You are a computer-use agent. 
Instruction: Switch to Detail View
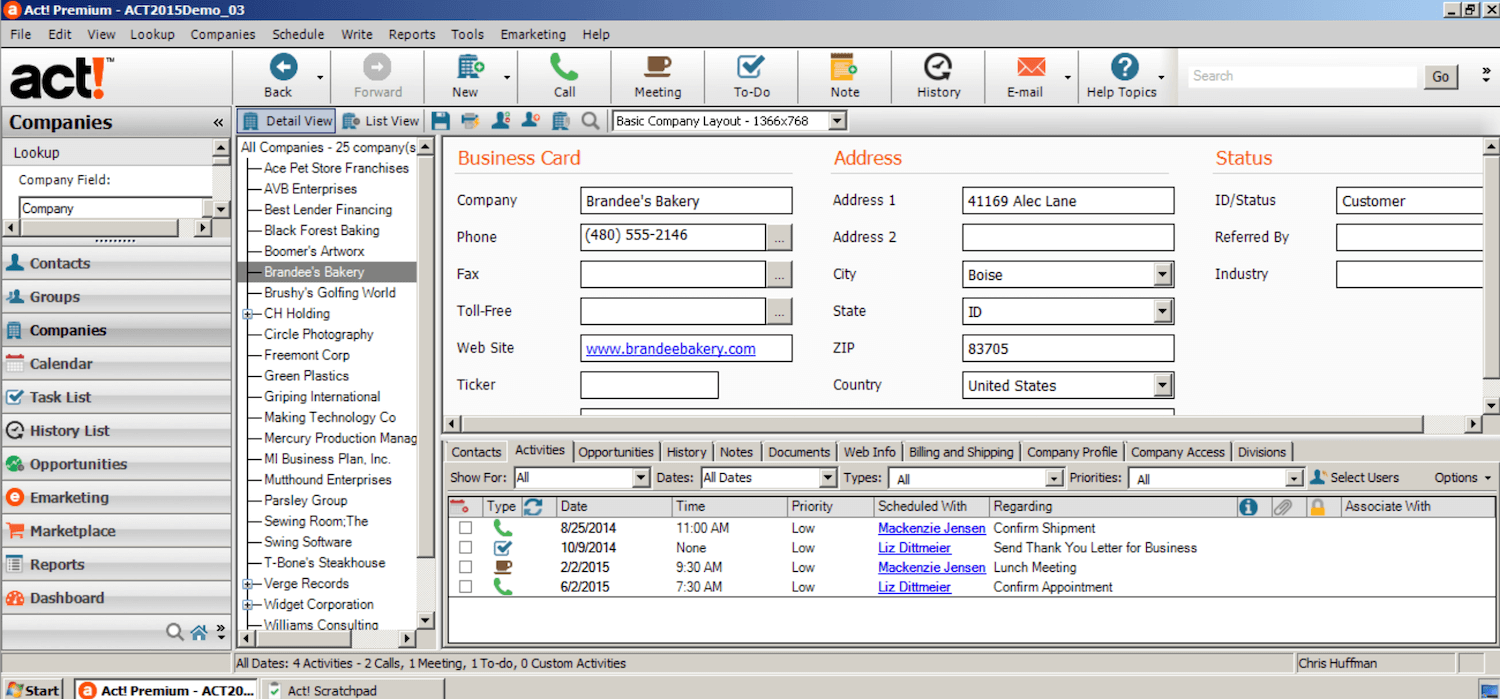pos(287,121)
